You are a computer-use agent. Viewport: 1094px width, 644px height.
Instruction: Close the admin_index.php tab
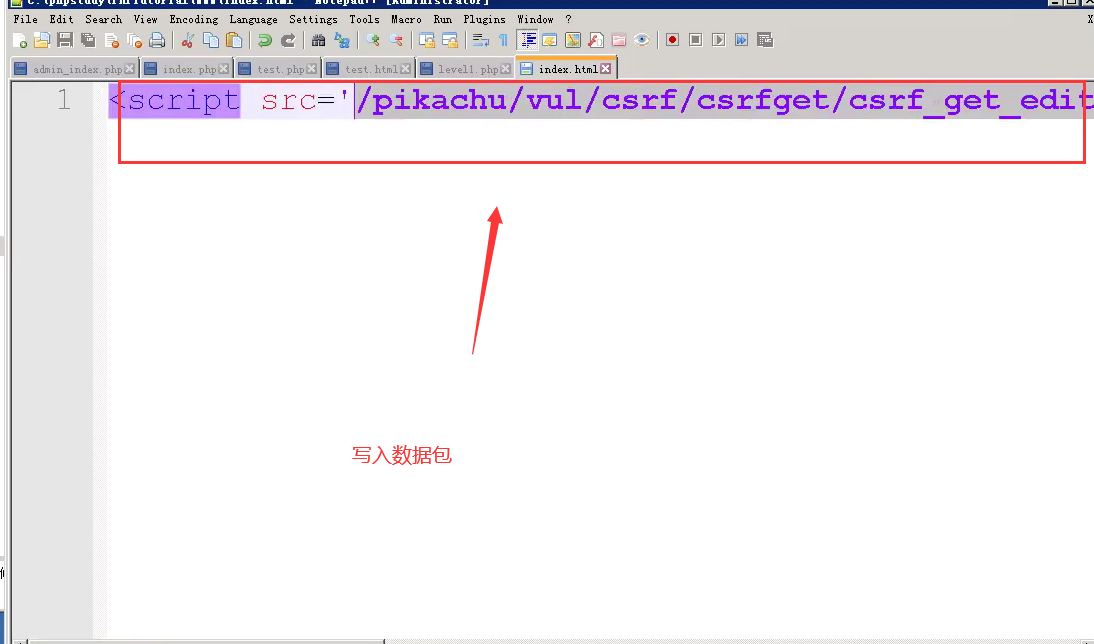point(130,69)
